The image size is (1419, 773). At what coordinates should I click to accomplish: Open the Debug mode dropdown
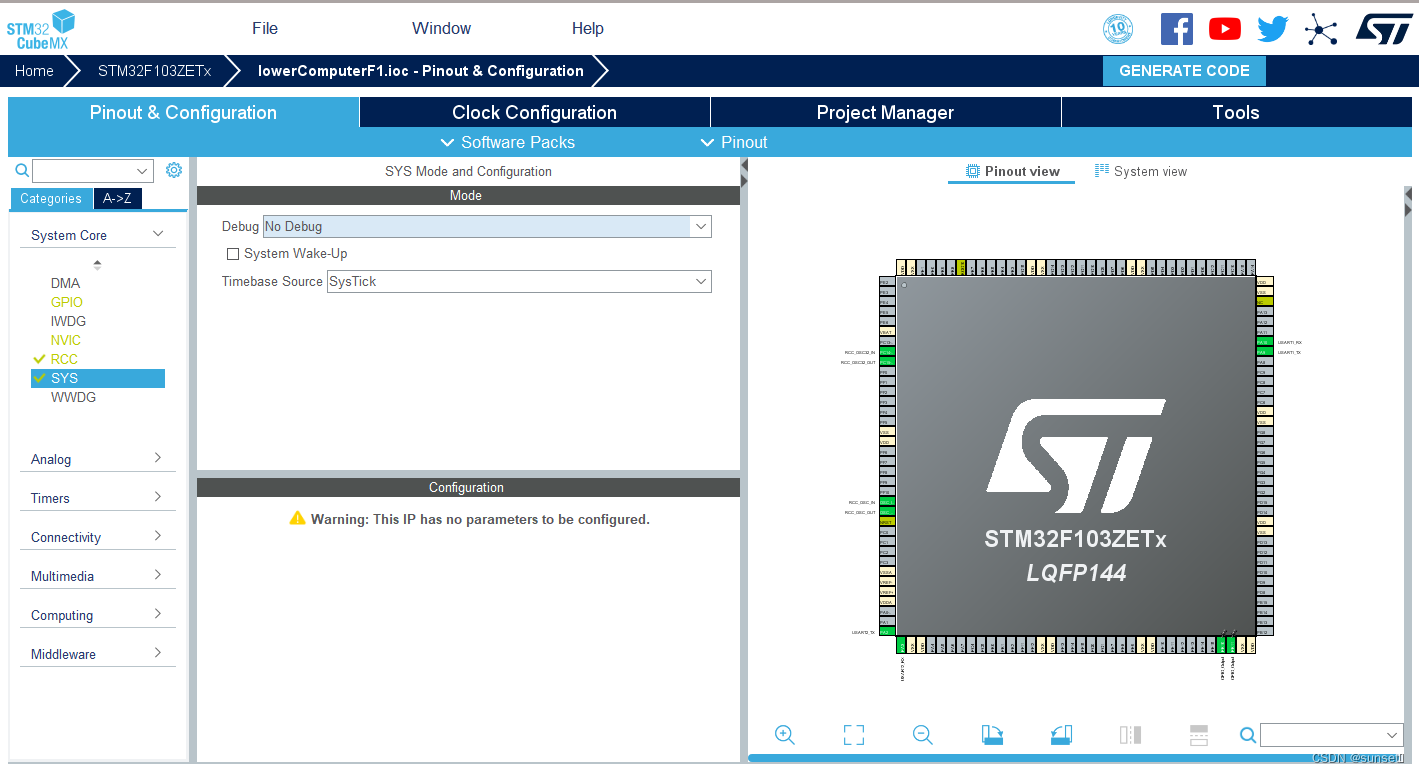pyautogui.click(x=487, y=227)
